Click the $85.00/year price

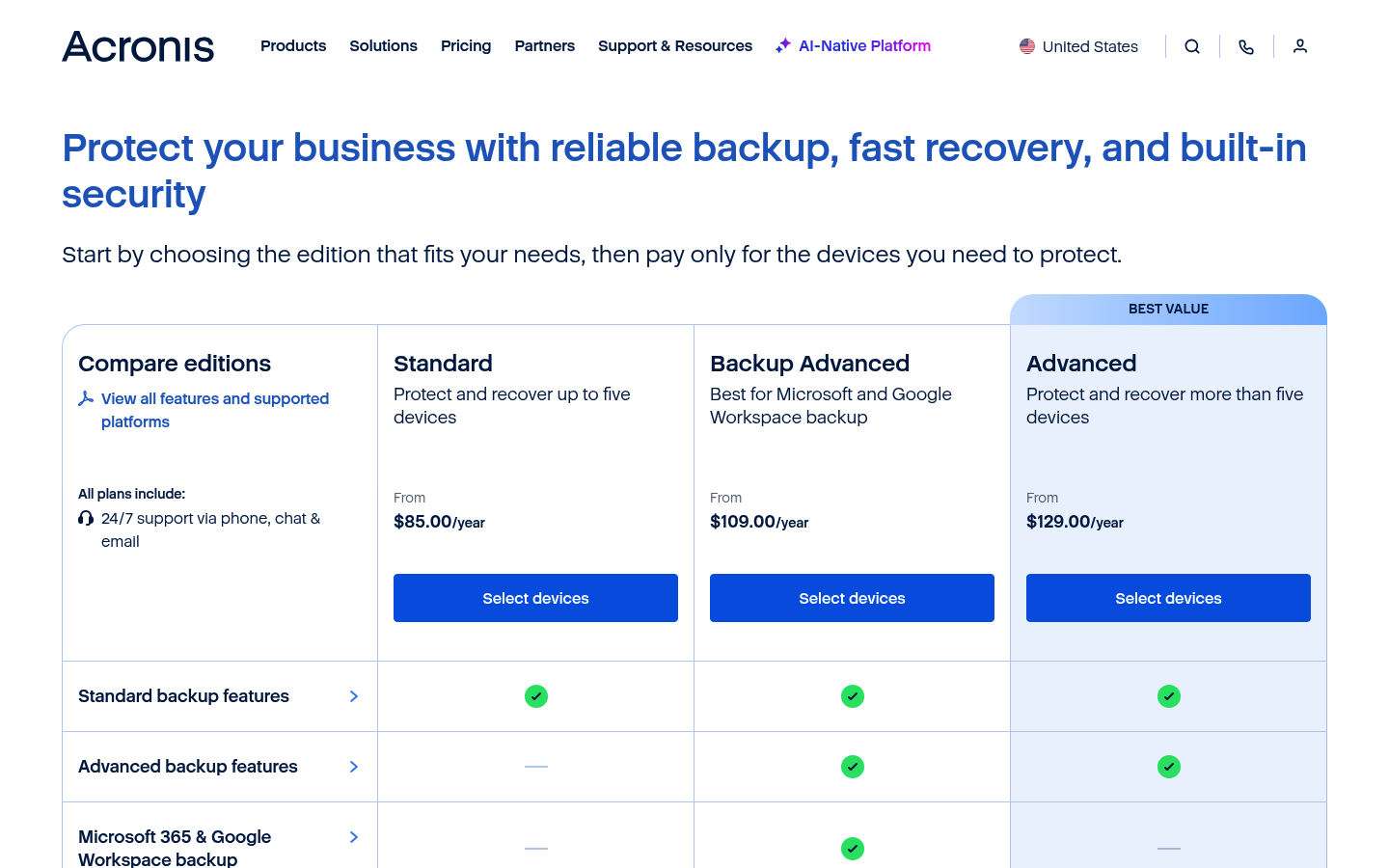pos(439,522)
